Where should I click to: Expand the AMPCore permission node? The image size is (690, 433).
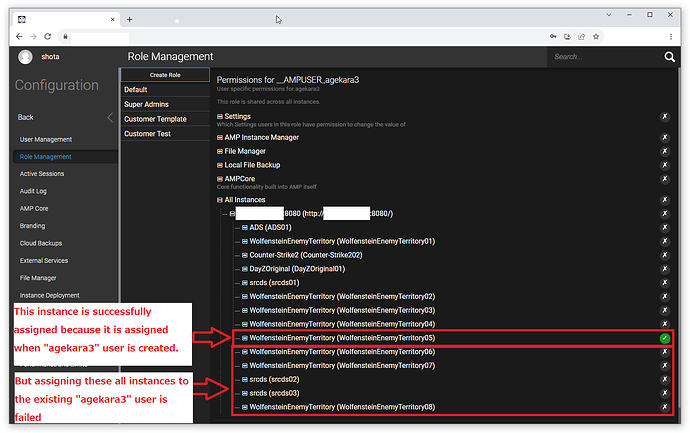point(220,179)
